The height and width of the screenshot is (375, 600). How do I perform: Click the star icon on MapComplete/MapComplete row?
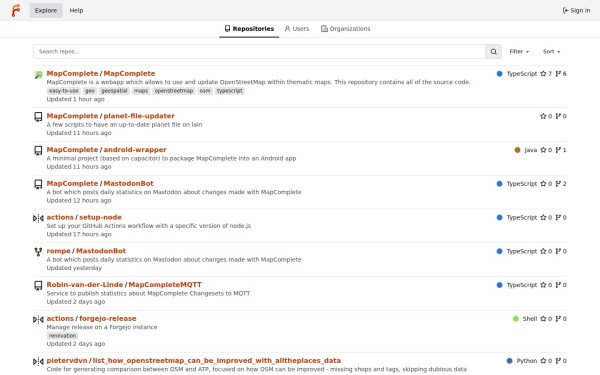543,74
